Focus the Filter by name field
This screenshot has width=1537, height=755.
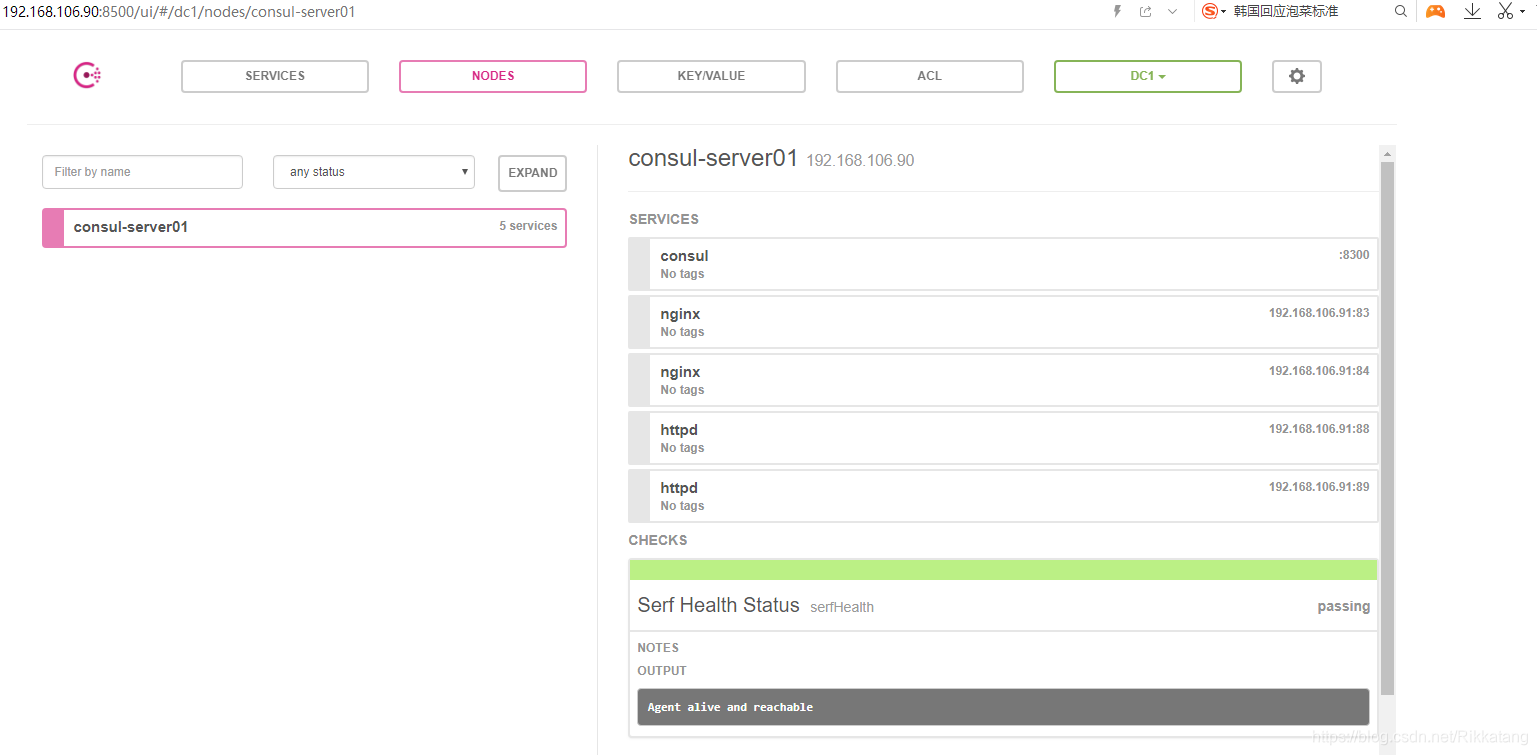click(142, 172)
